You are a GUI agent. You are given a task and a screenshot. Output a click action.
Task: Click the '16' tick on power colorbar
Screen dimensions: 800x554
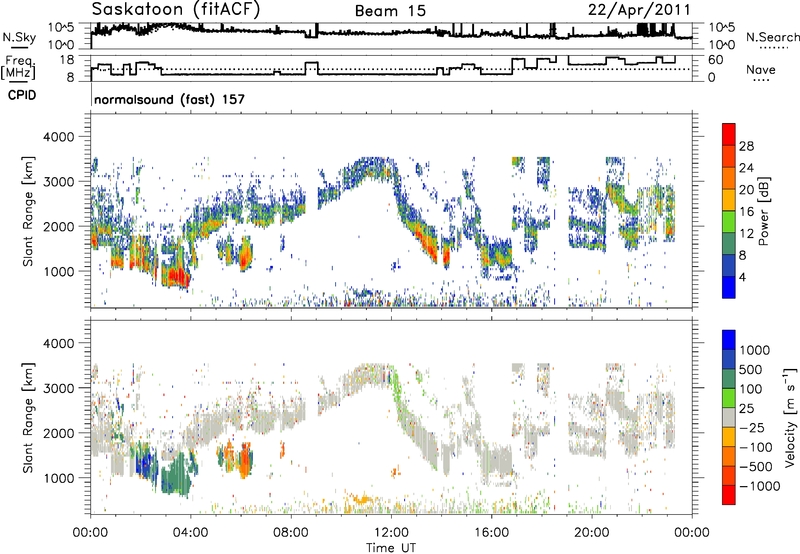[746, 212]
